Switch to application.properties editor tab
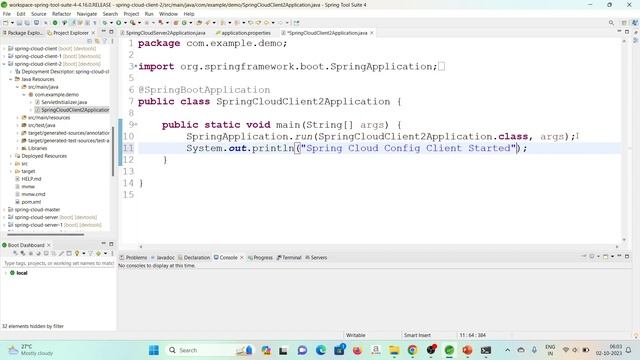 pyautogui.click(x=243, y=33)
